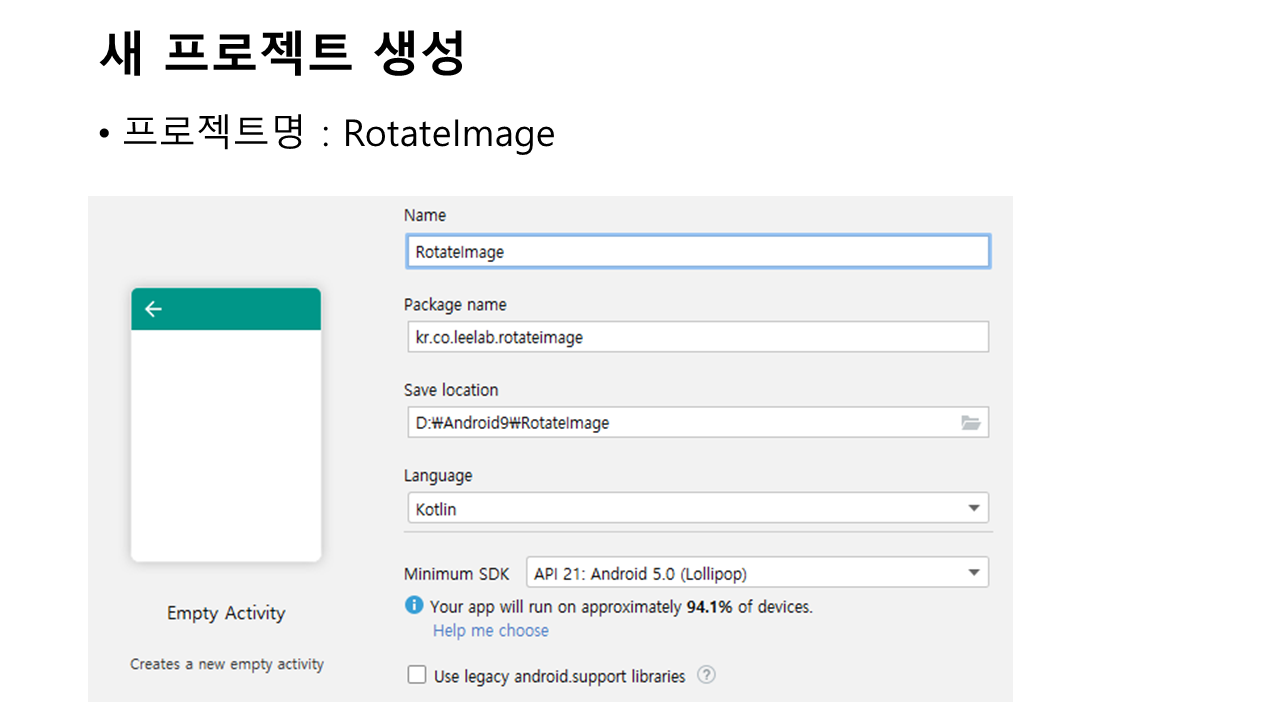This screenshot has width=1280, height=720.
Task: Click the 'Use legacy android.support libraries' label text
Action: point(559,676)
